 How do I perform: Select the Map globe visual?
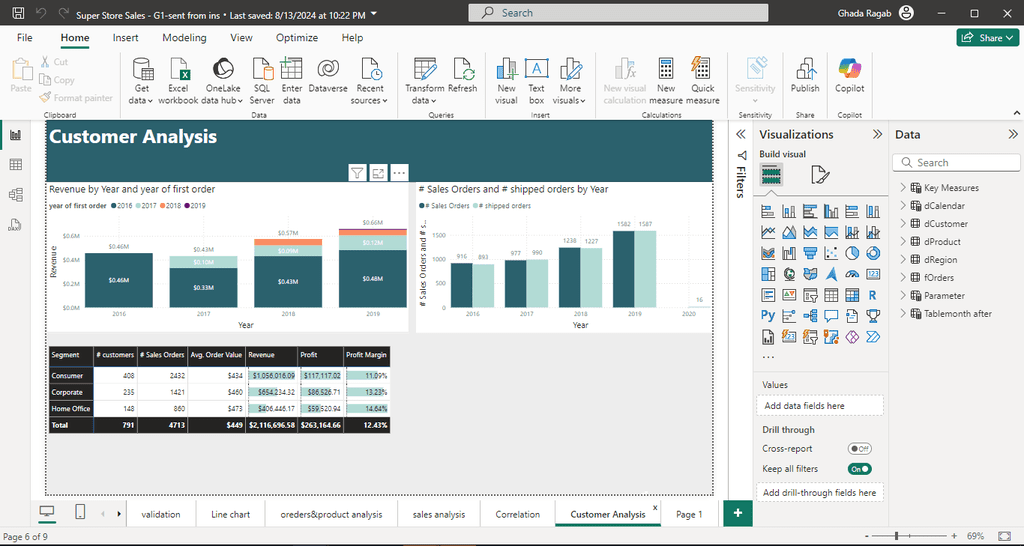tap(789, 274)
